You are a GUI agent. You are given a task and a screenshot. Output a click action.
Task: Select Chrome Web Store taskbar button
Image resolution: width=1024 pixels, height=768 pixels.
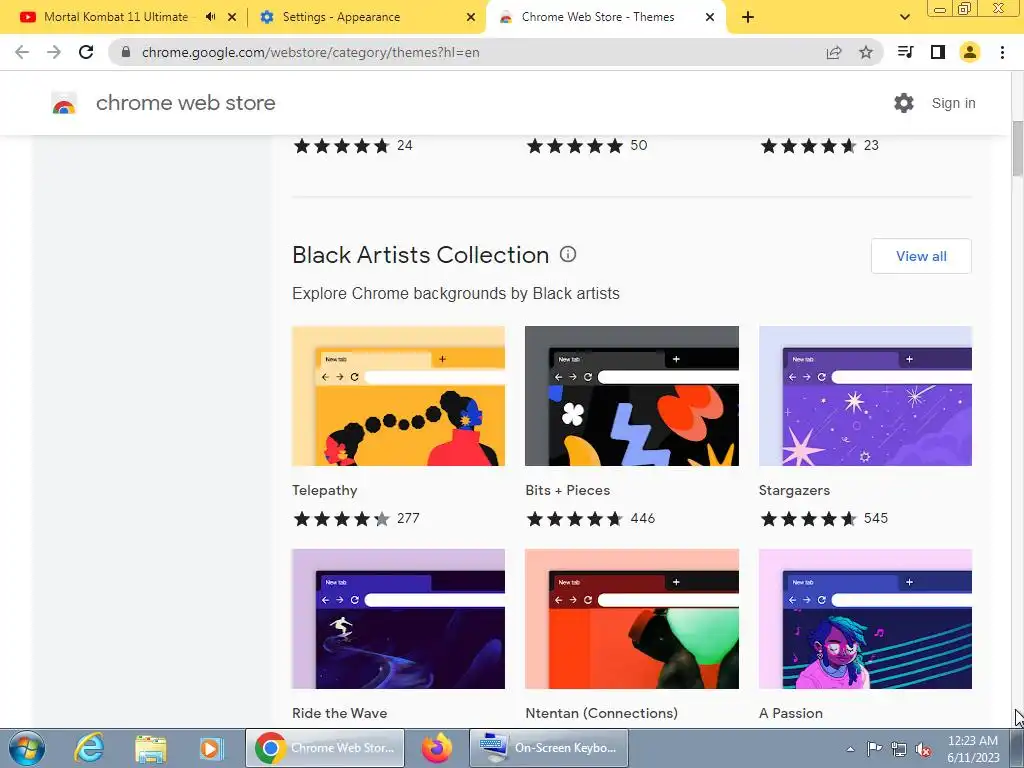coord(325,748)
